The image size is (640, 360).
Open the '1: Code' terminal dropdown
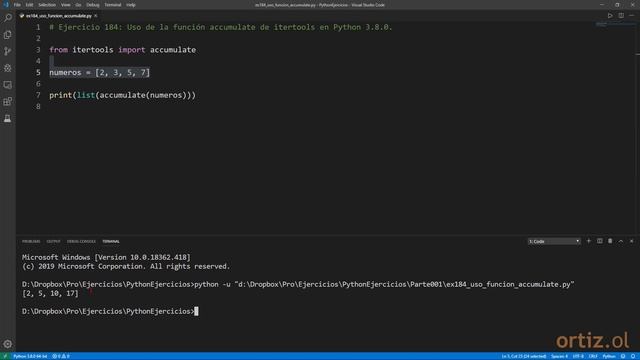point(554,241)
